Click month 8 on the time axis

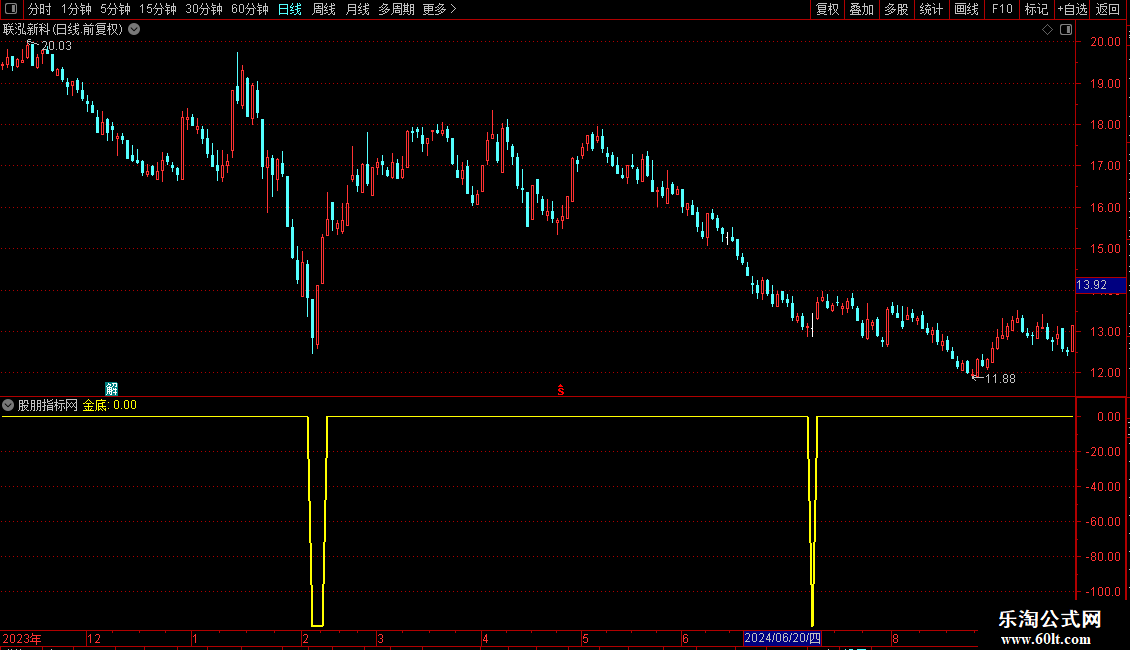895,638
